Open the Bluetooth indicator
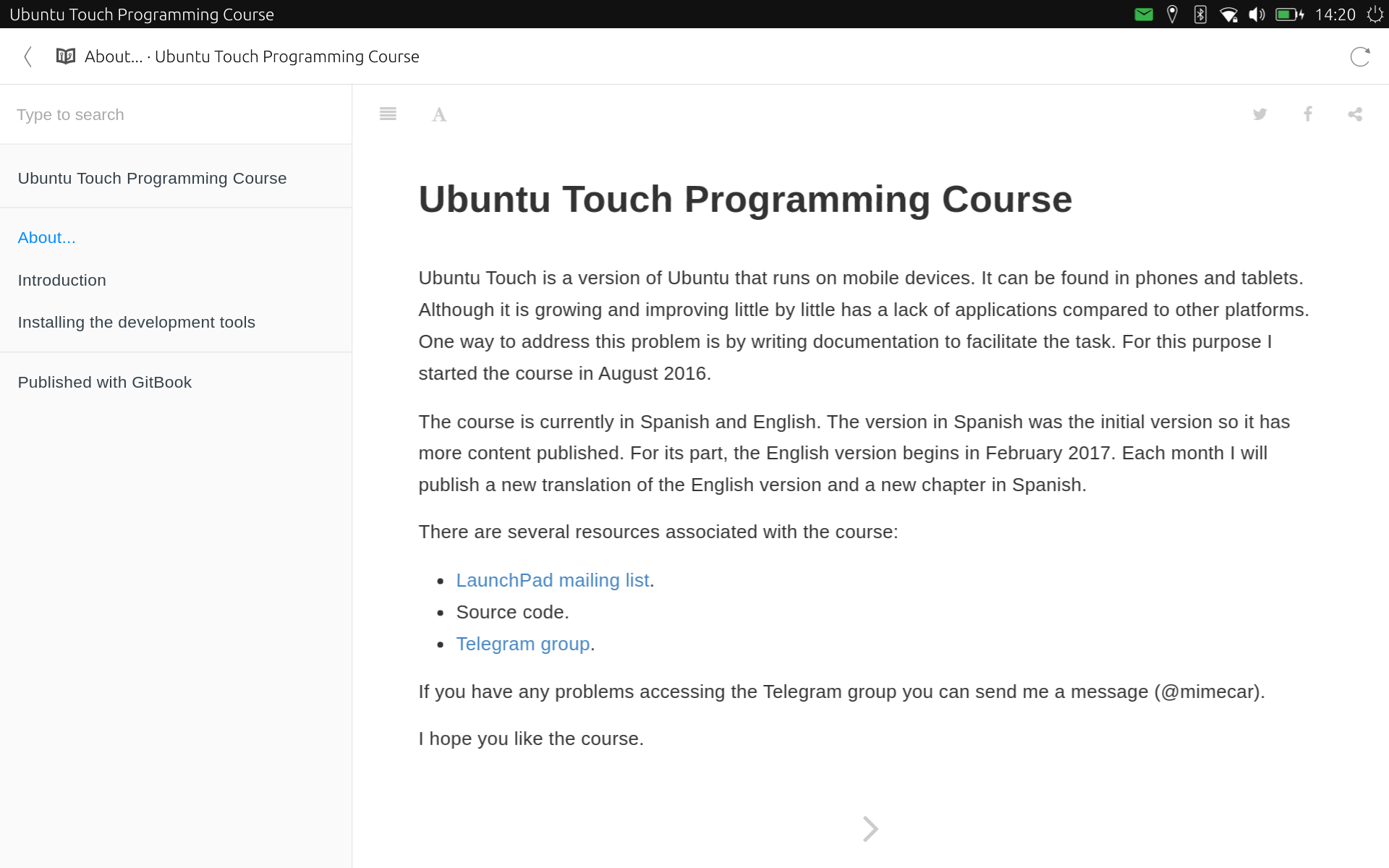 click(1200, 14)
